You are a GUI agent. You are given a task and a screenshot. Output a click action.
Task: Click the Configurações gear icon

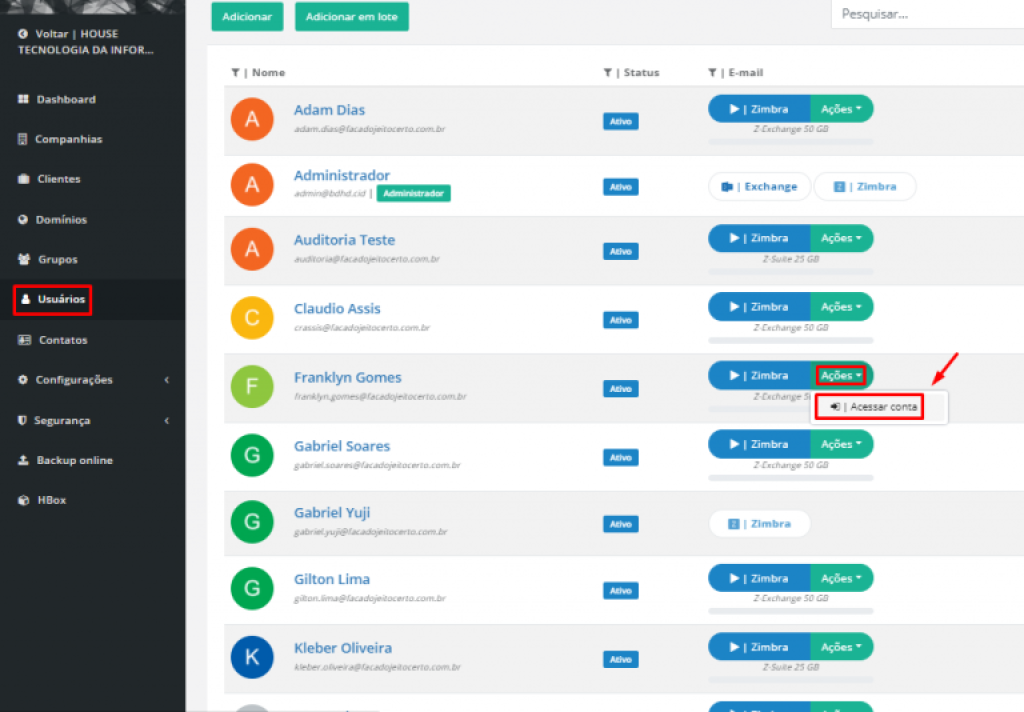tap(23, 380)
